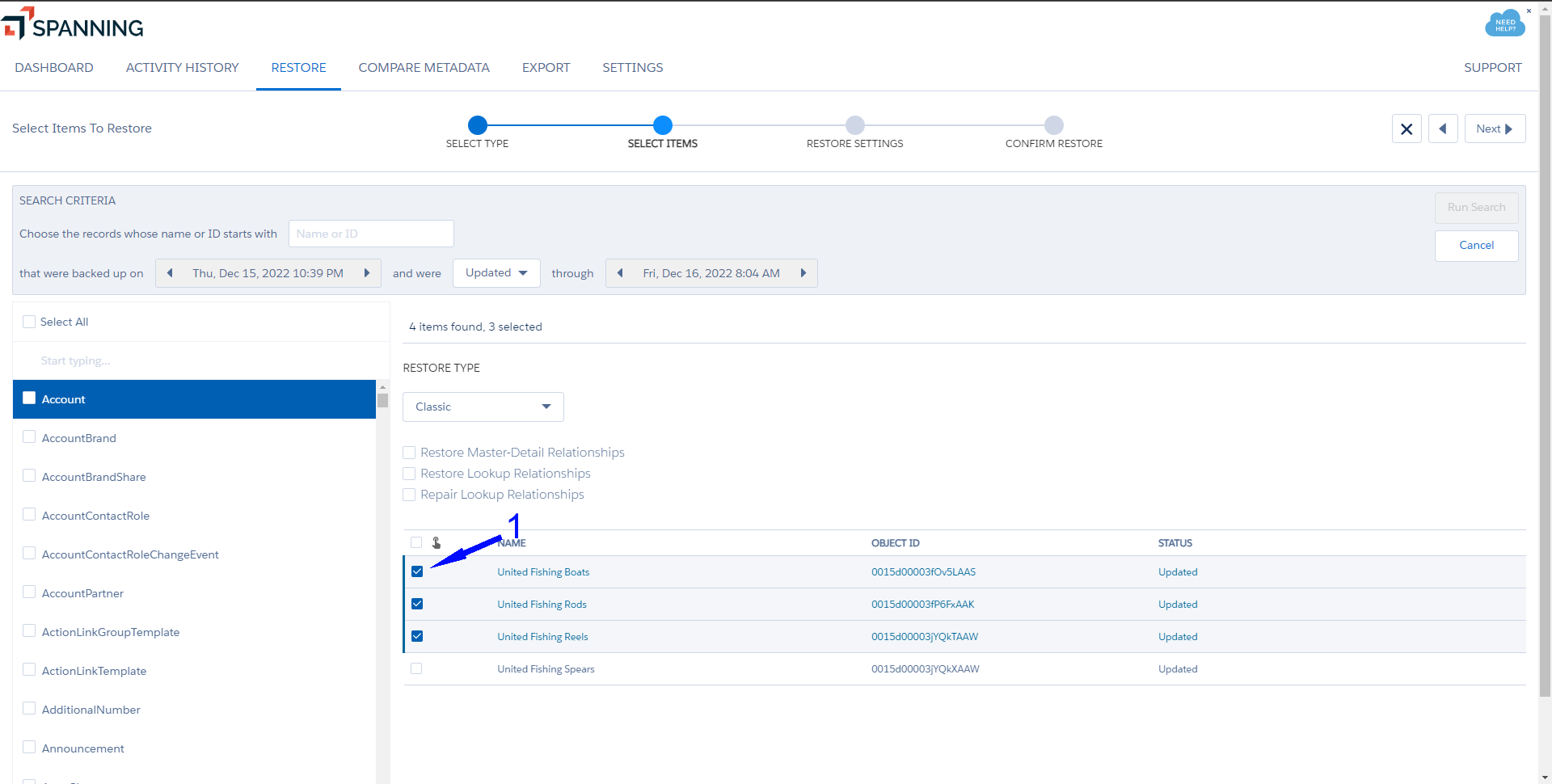
Task: Sort by the OBJECT ID column header
Action: pyautogui.click(x=895, y=543)
